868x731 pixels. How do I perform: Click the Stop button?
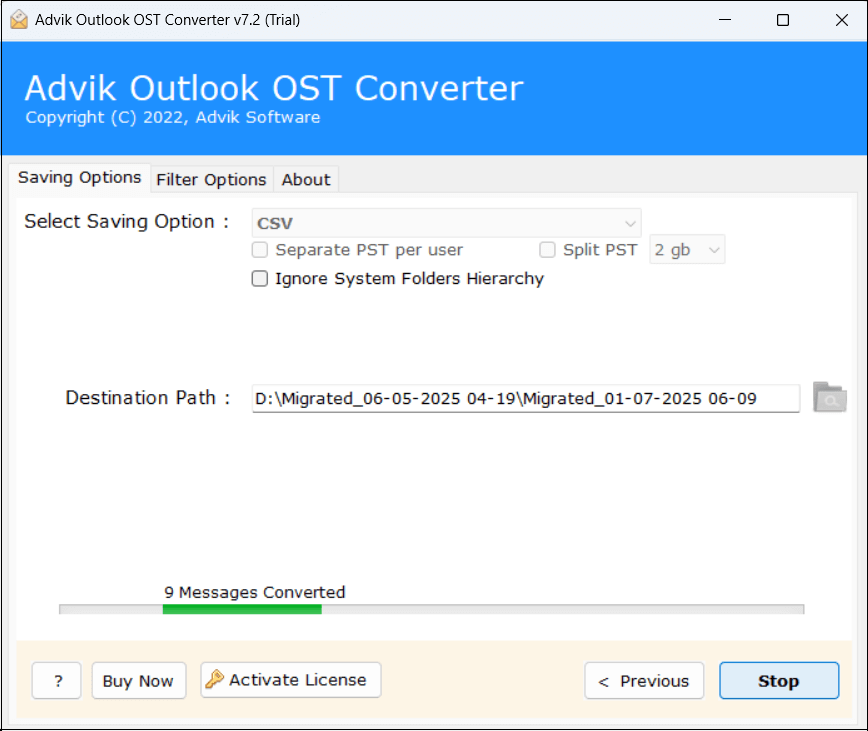779,681
